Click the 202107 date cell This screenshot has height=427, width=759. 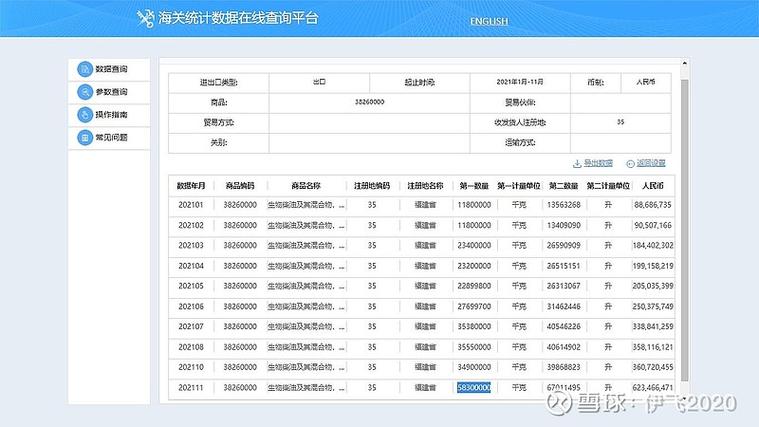pyautogui.click(x=191, y=326)
